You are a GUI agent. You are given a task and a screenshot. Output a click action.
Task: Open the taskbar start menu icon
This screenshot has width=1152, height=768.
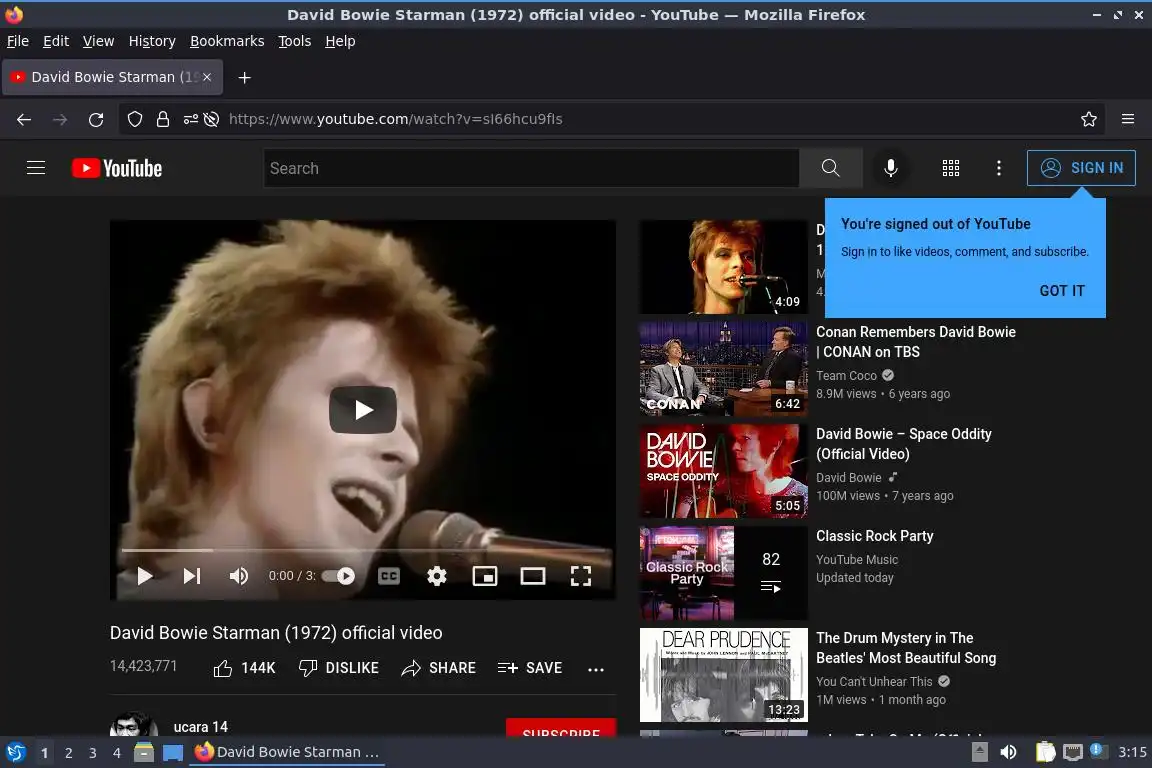(x=15, y=752)
